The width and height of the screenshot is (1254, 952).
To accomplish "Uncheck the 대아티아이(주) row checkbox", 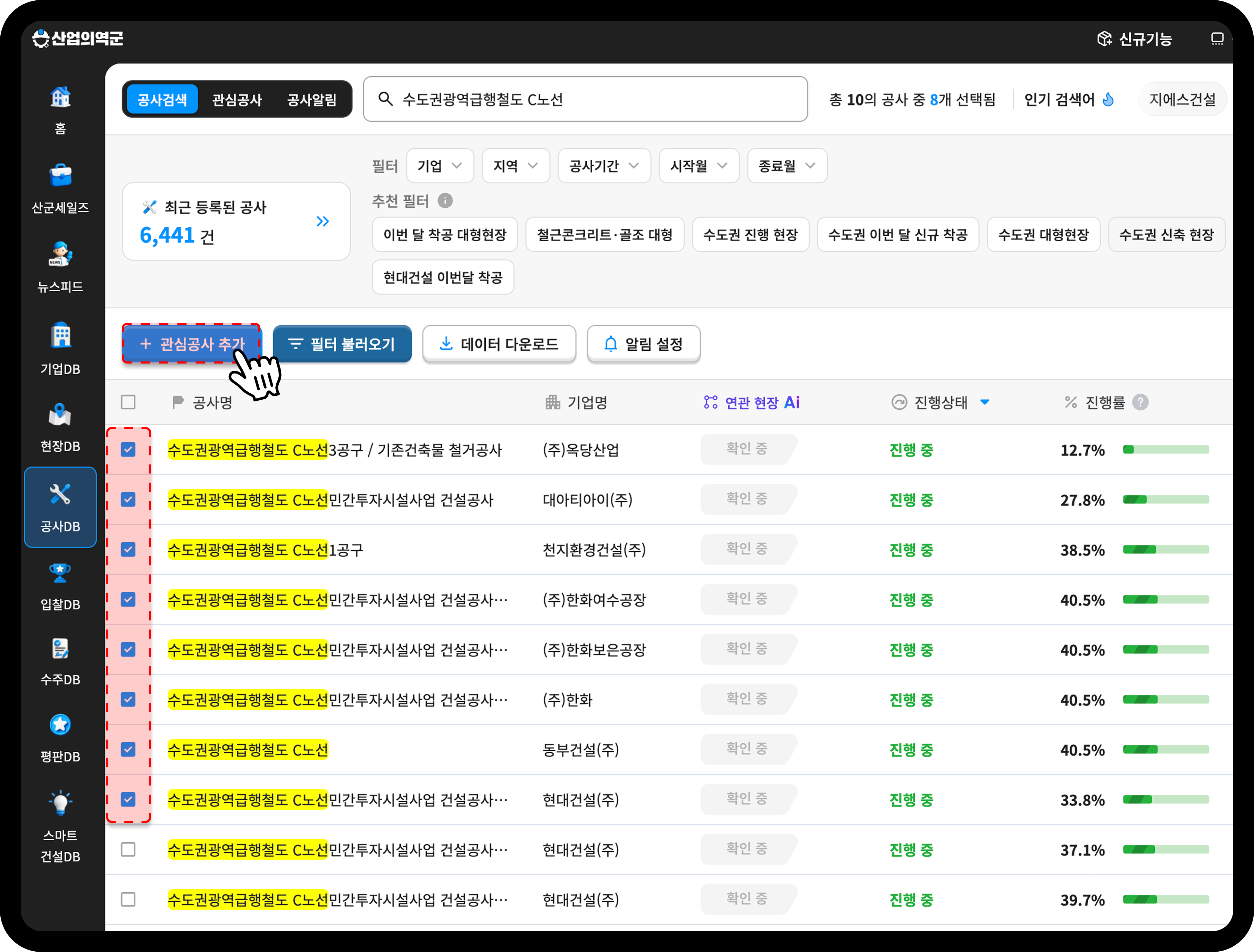I will pos(128,500).
